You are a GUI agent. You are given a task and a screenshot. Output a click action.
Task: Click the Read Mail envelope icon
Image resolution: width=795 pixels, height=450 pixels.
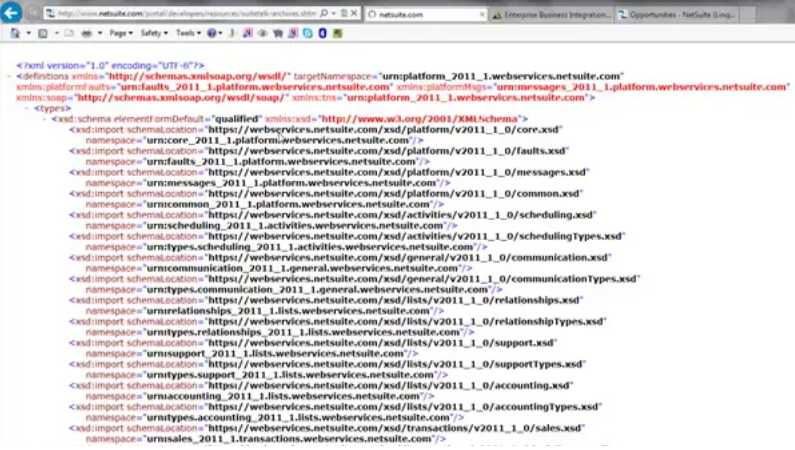tap(69, 33)
